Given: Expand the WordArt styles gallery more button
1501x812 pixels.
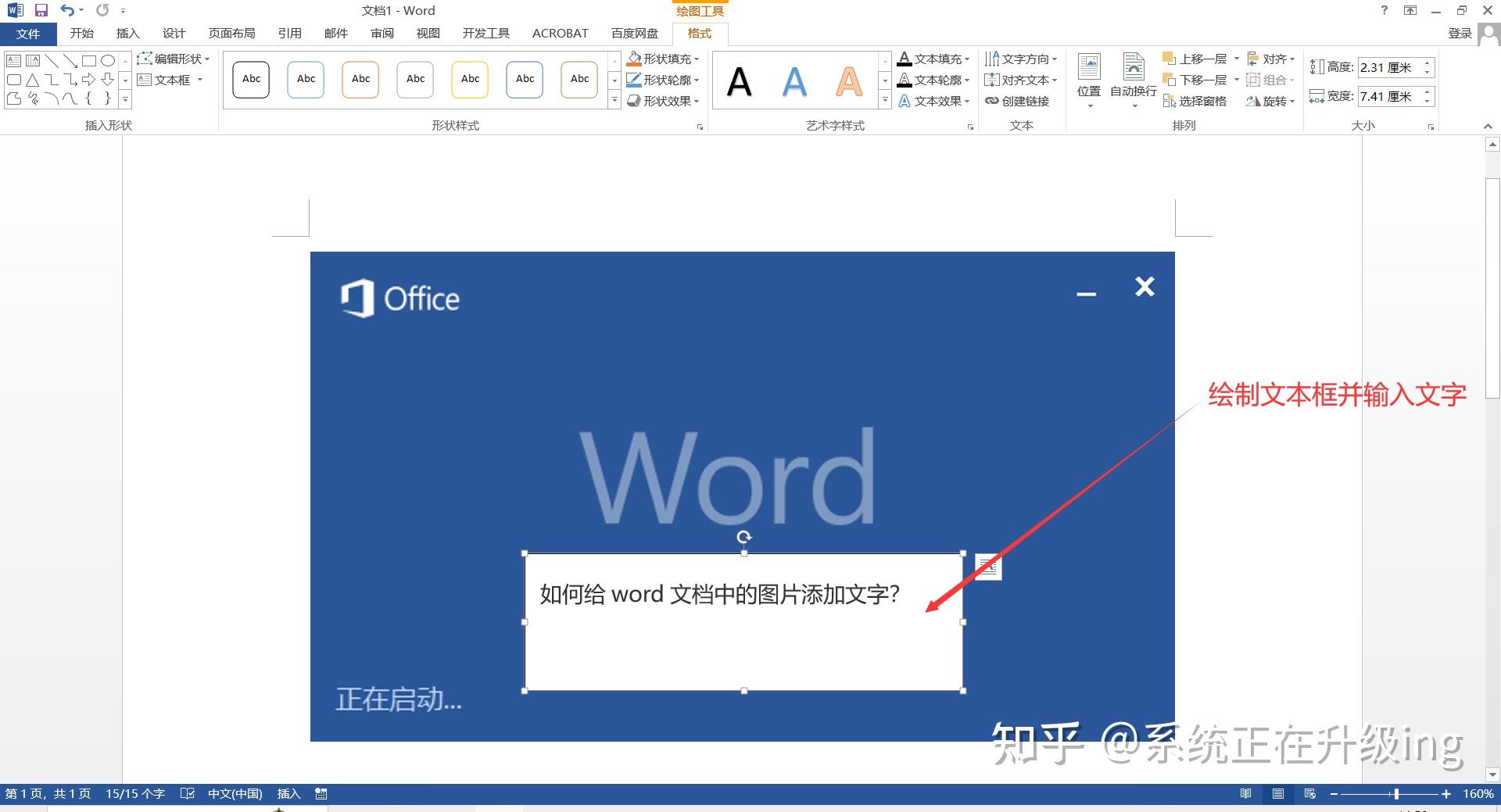Looking at the screenshot, I should pyautogui.click(x=885, y=100).
